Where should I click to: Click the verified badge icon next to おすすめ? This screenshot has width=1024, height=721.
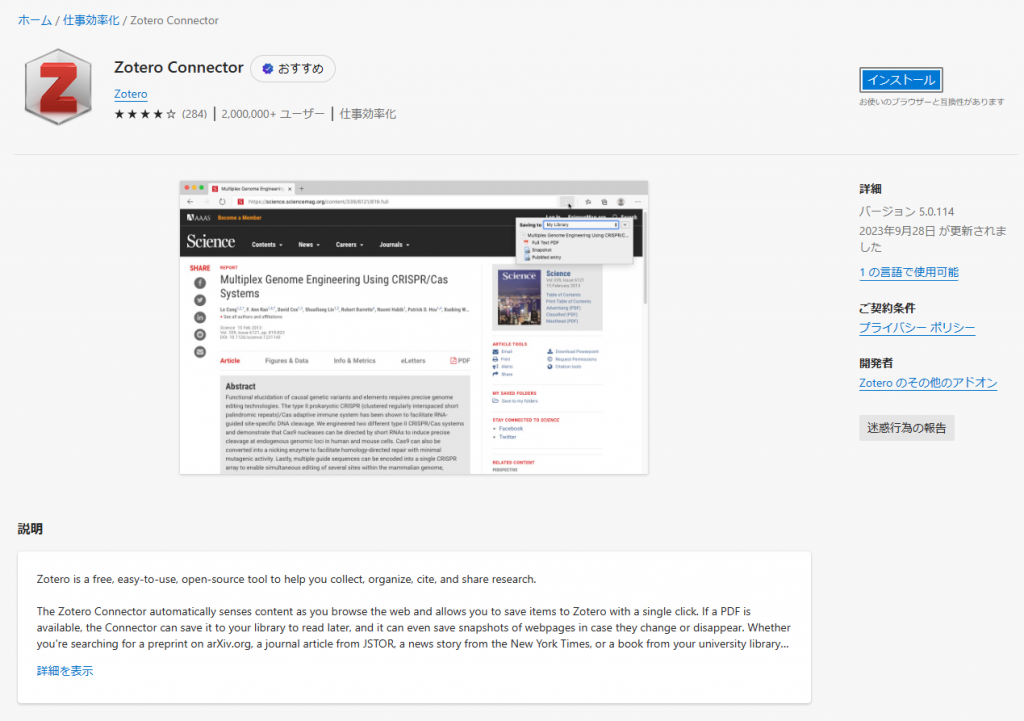pyautogui.click(x=268, y=69)
